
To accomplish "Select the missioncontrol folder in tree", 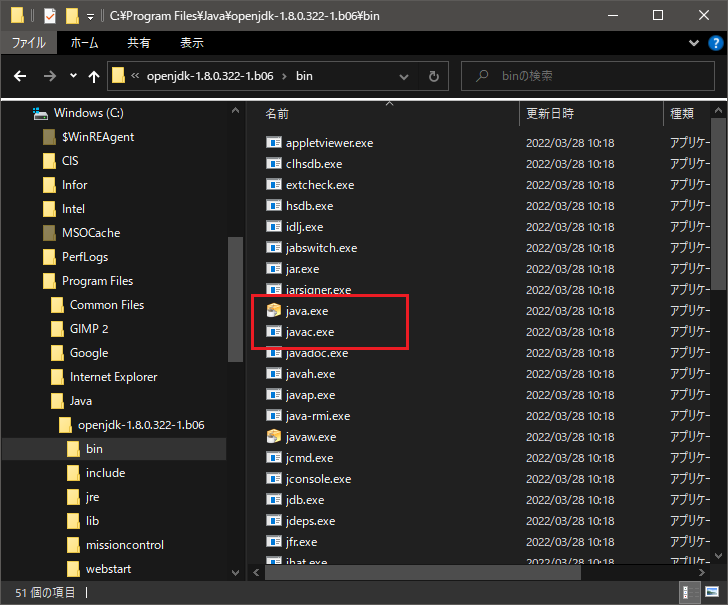I will point(124,545).
